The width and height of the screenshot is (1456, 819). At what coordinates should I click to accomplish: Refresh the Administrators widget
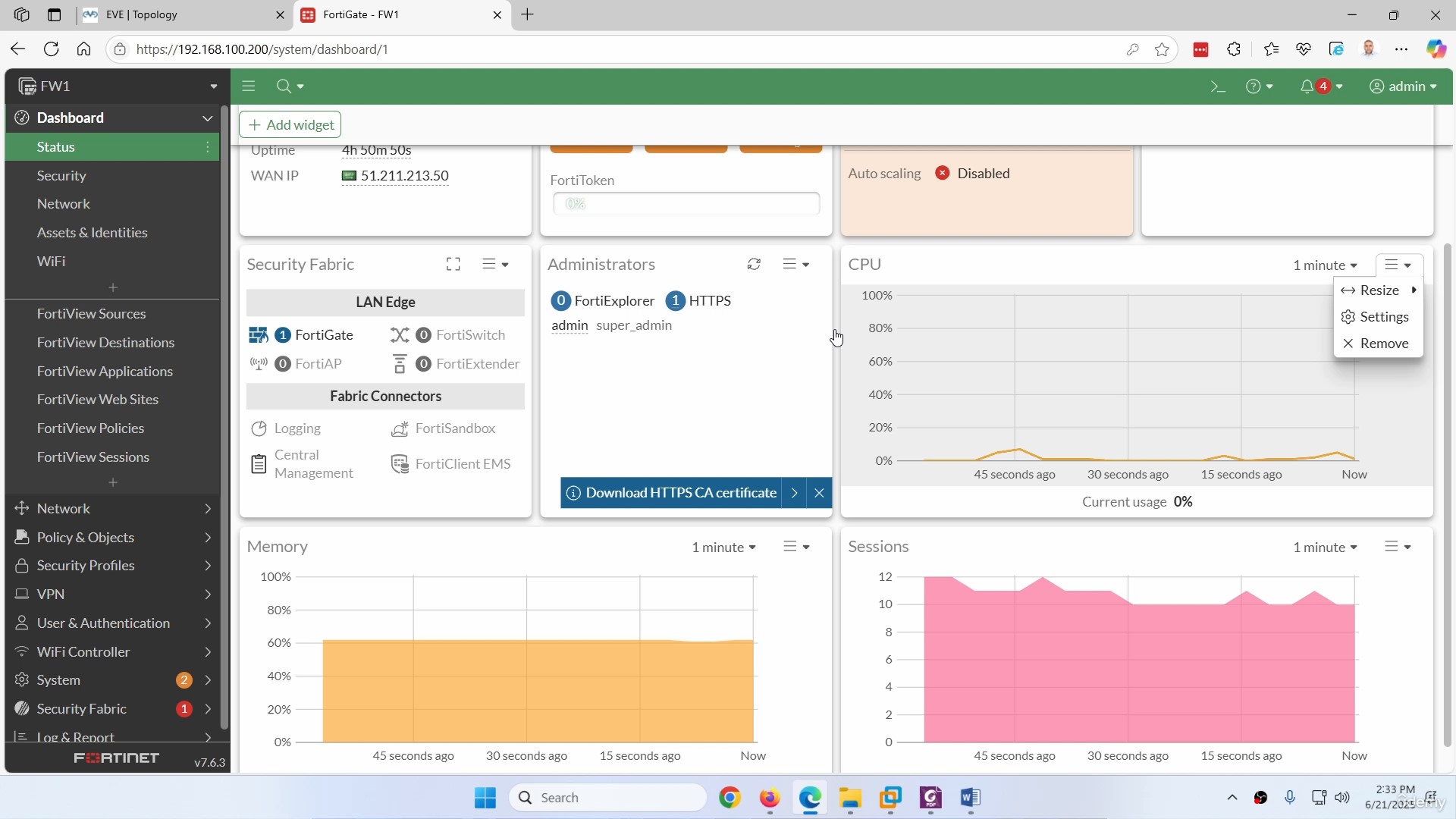pos(754,264)
